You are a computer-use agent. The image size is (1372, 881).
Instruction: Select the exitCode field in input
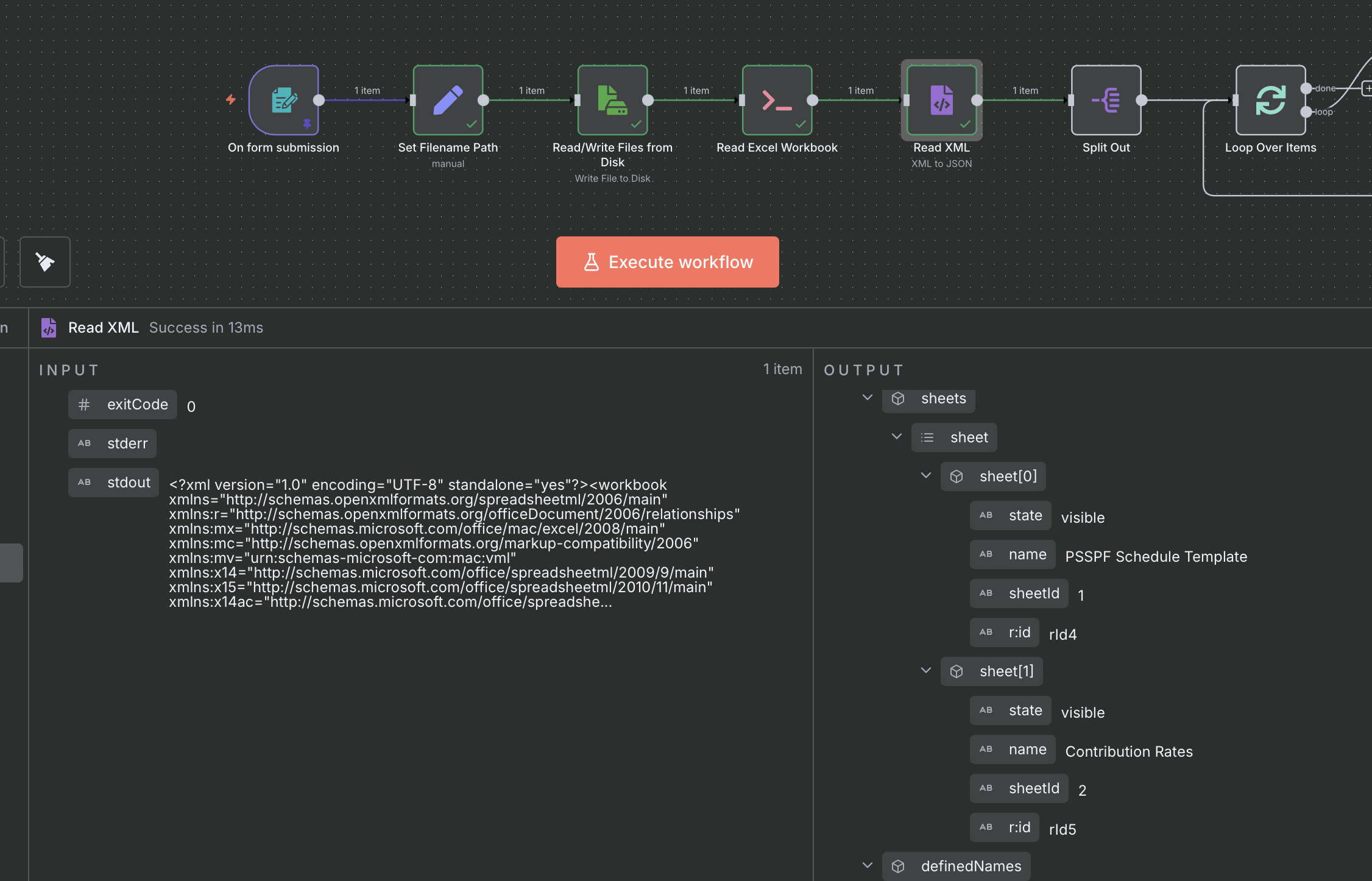(x=123, y=405)
